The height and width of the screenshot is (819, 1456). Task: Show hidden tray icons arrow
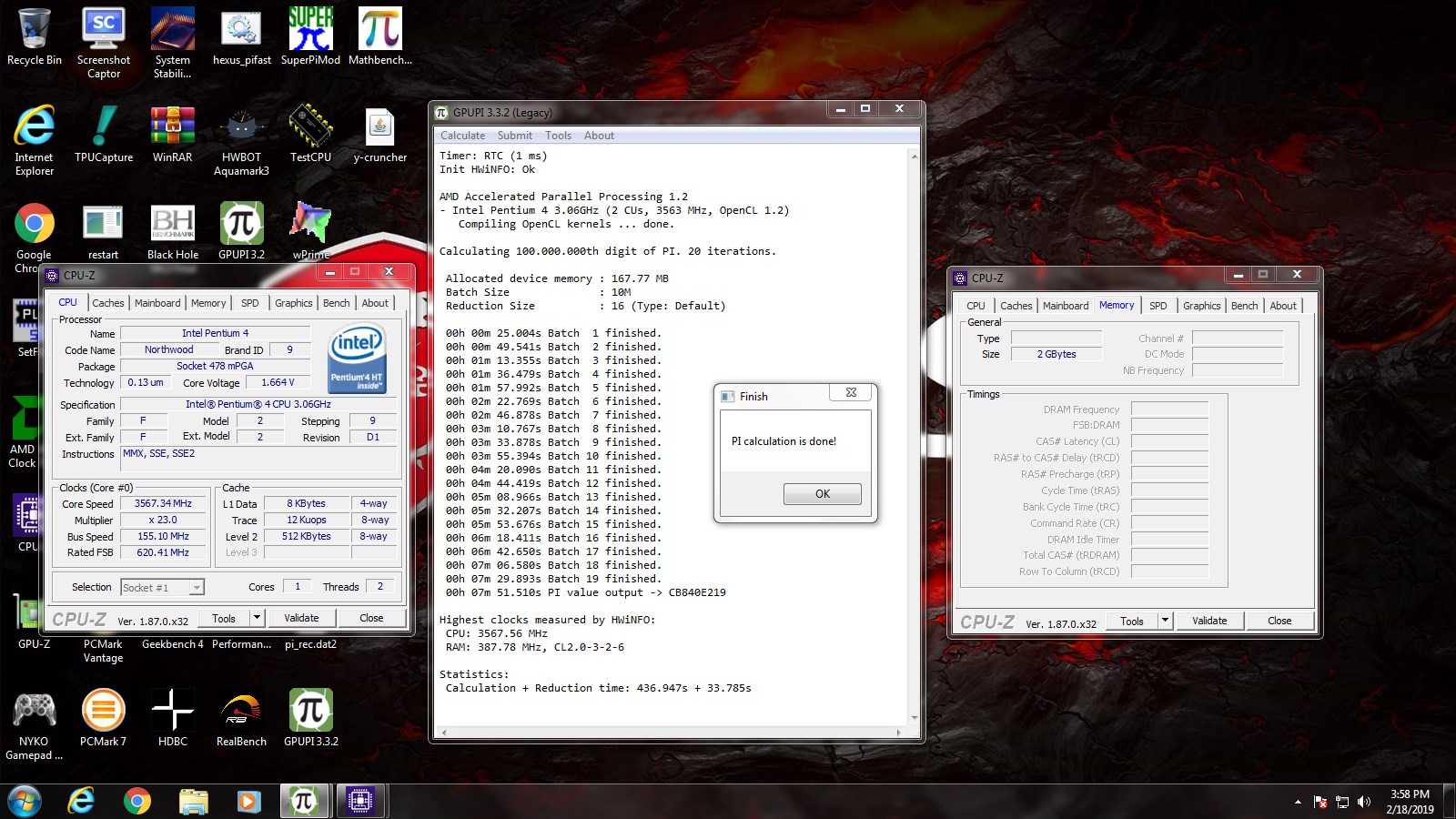1298,802
